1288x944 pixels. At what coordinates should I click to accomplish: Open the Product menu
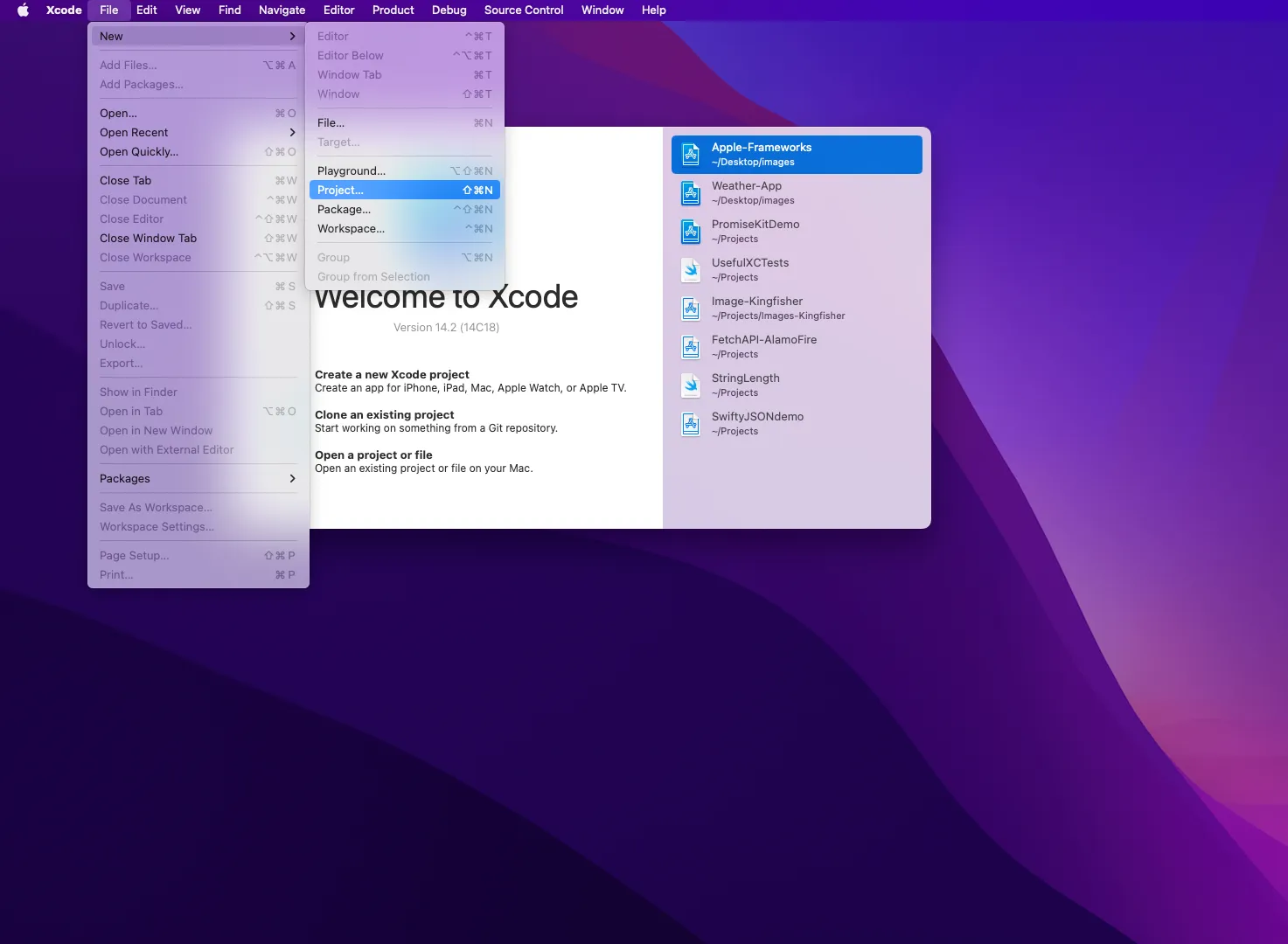point(393,10)
